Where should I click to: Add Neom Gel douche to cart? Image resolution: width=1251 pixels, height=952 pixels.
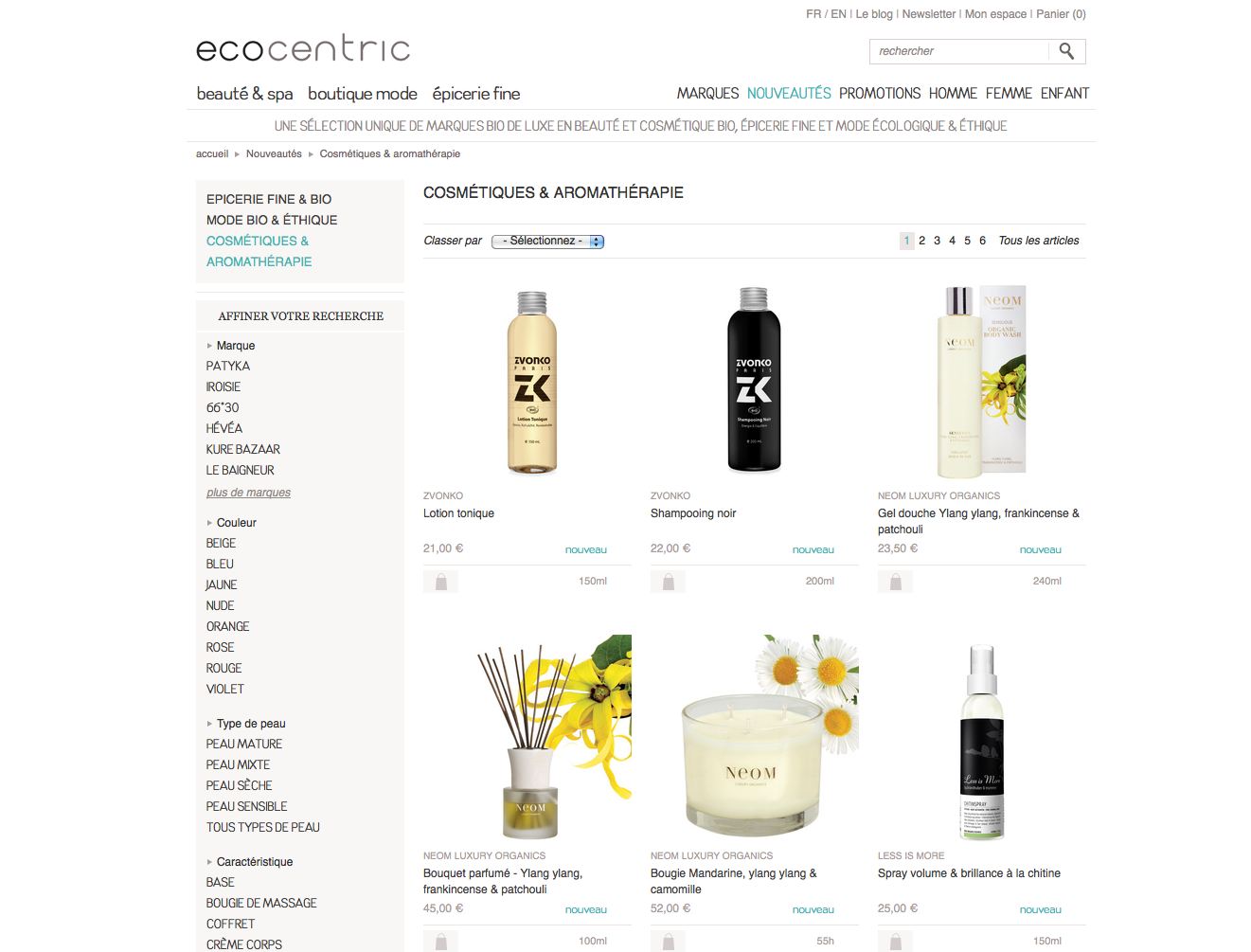click(895, 582)
